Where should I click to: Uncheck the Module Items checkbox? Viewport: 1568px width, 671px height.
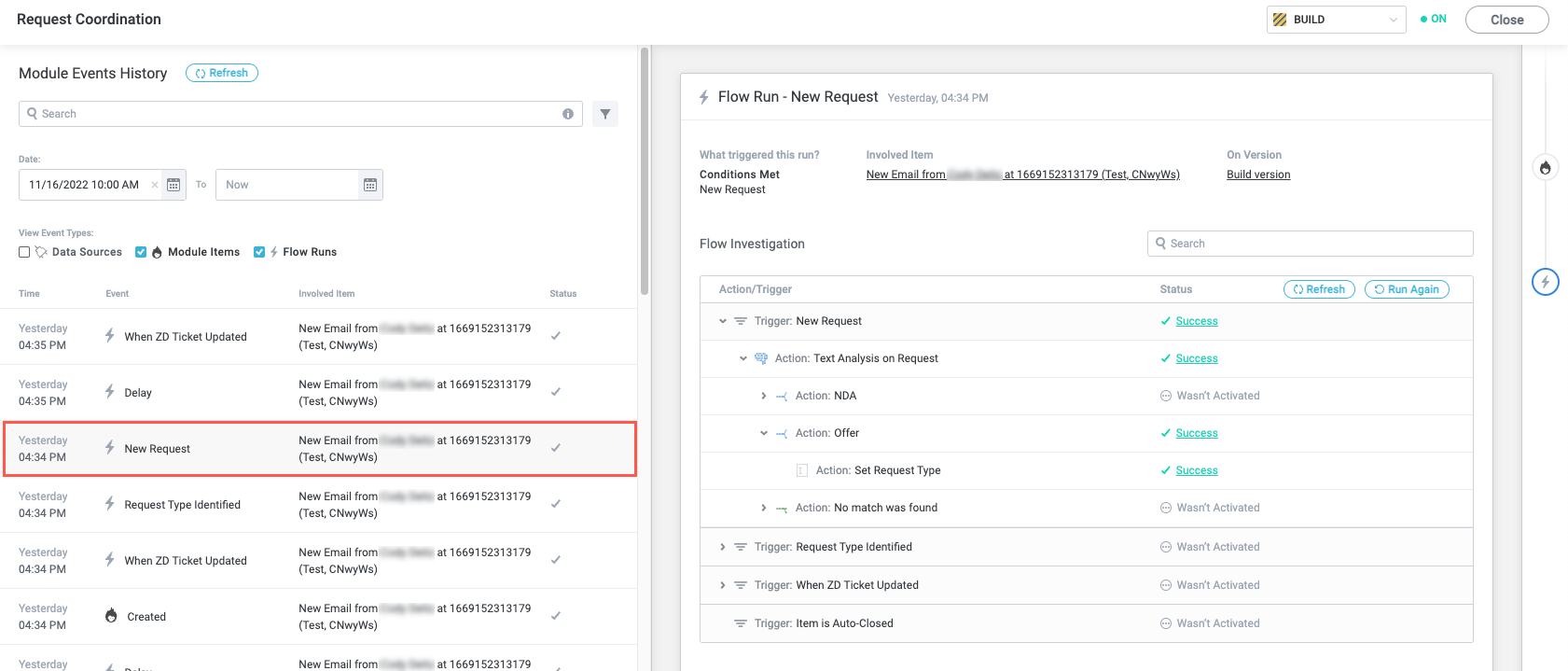pos(141,252)
